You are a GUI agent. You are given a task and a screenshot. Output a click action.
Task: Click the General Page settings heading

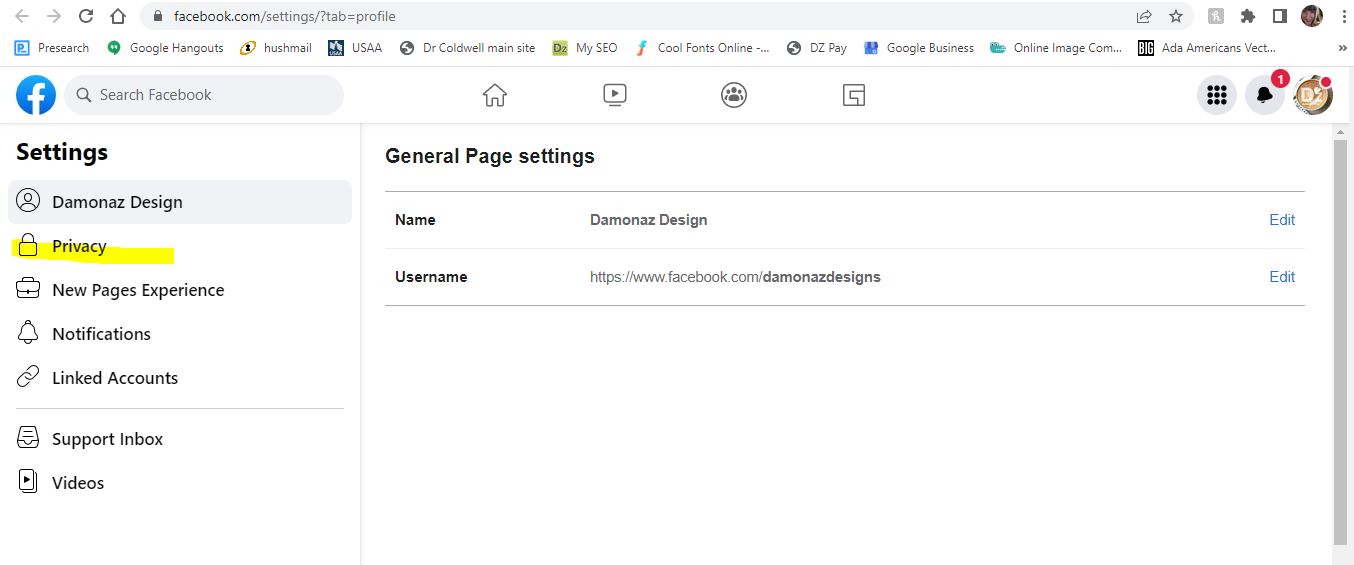point(490,156)
